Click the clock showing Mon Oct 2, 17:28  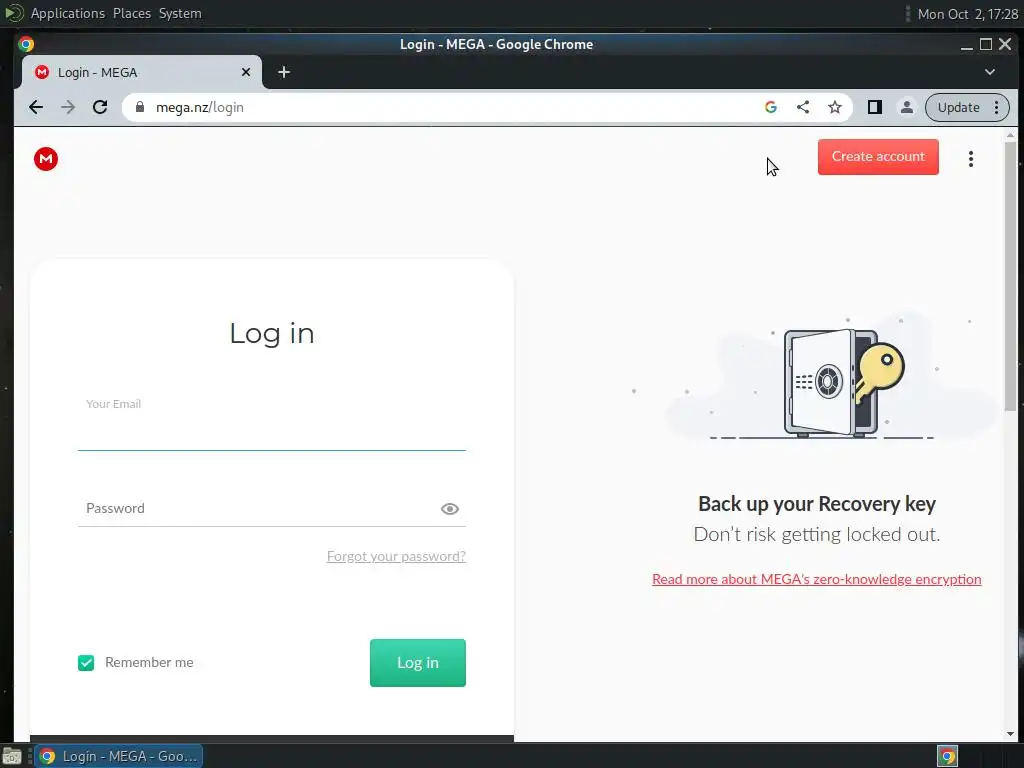(x=967, y=14)
